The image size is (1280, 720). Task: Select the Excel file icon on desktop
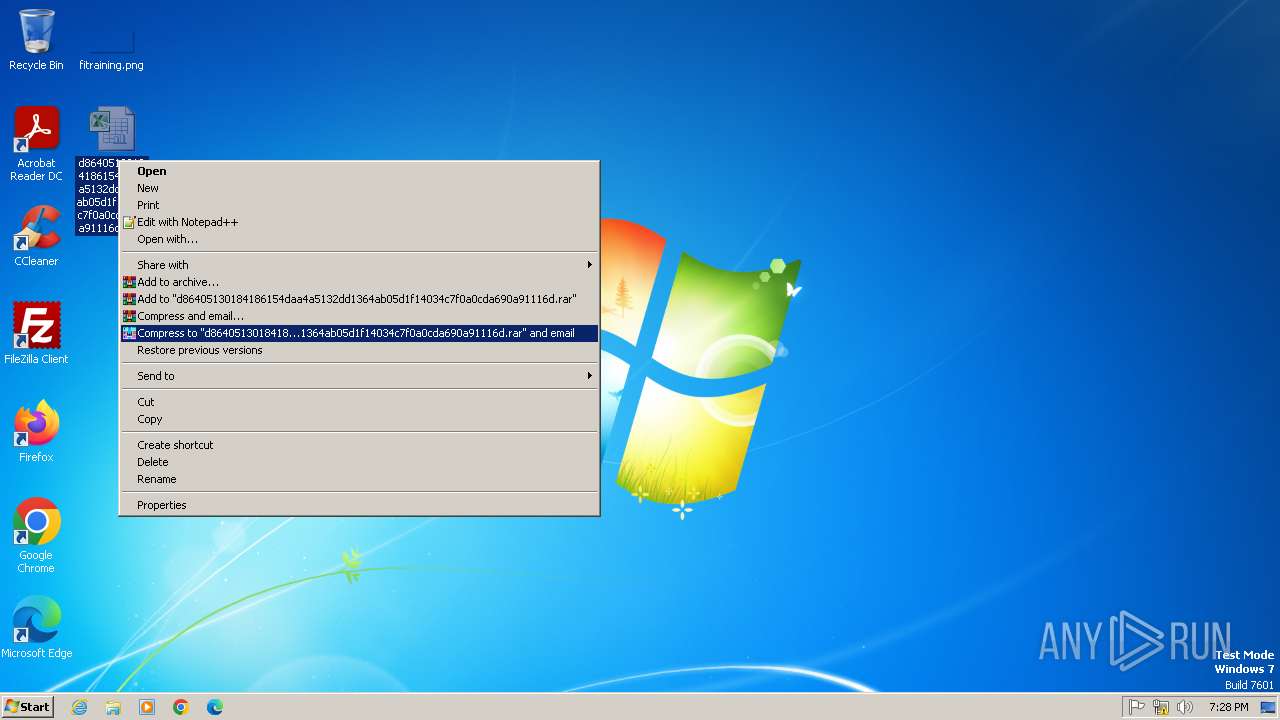(x=111, y=130)
